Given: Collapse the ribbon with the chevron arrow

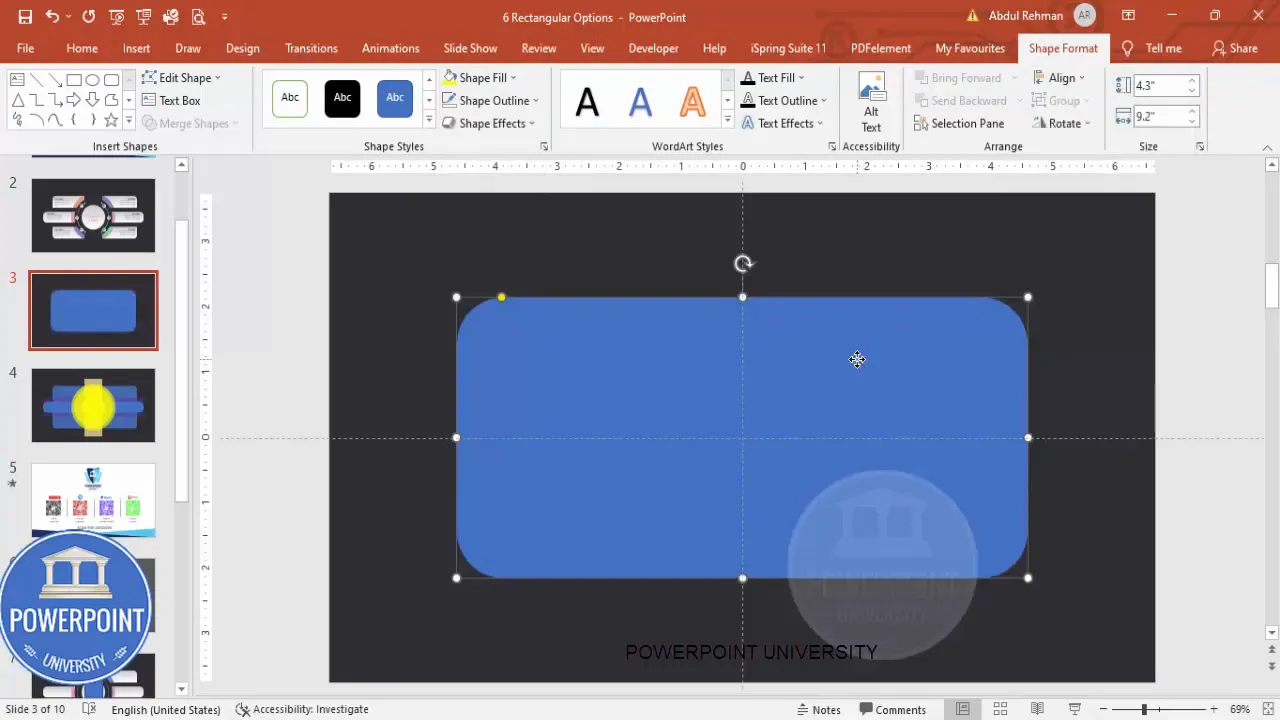Looking at the screenshot, I should click(x=1267, y=147).
